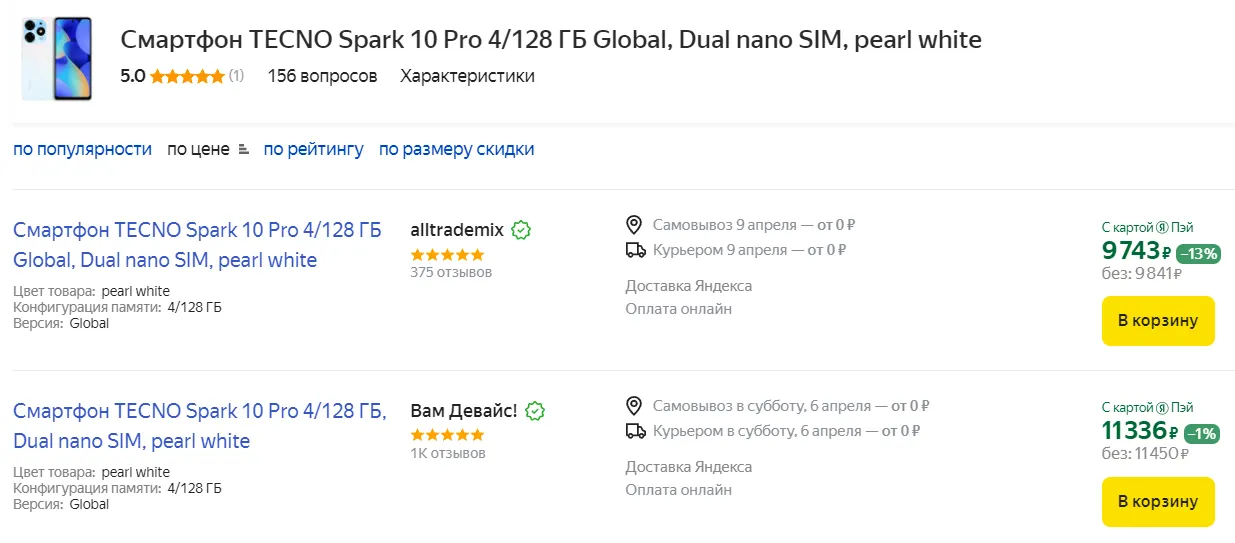This screenshot has width=1235, height=543.
Task: Open the Характеристики link
Action: coord(467,76)
